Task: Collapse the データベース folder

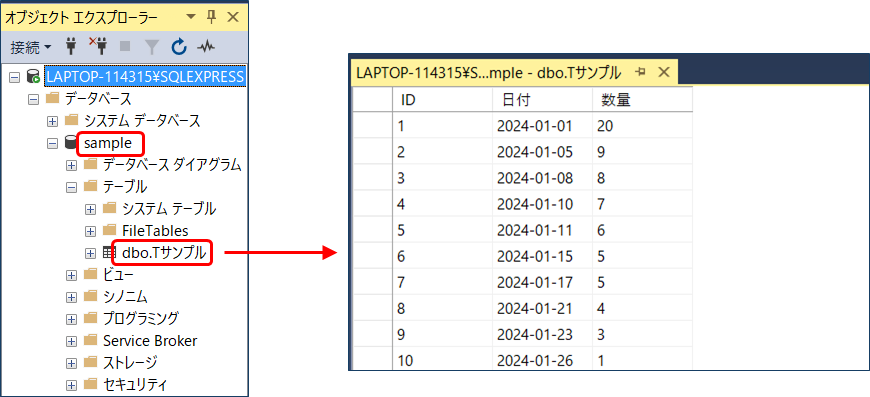Action: pos(34,99)
